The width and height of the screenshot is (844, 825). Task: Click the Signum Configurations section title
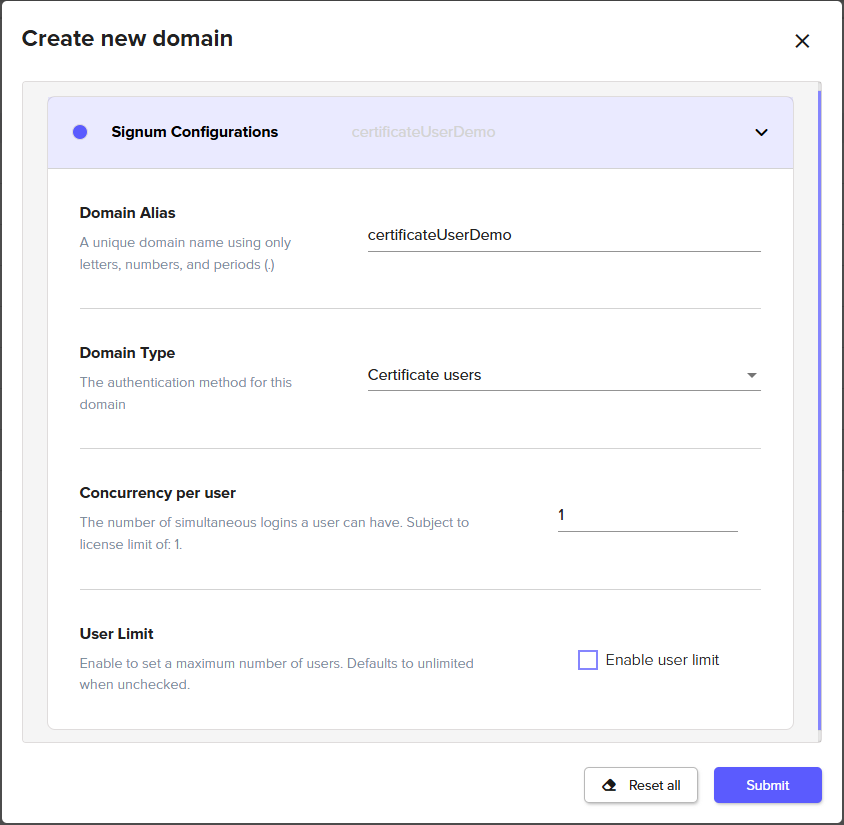tap(194, 132)
